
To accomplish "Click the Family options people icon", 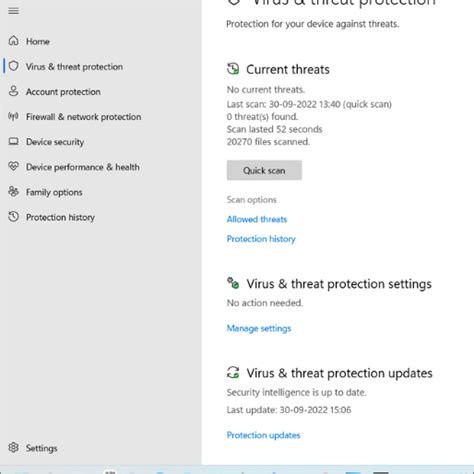I will (x=13, y=191).
